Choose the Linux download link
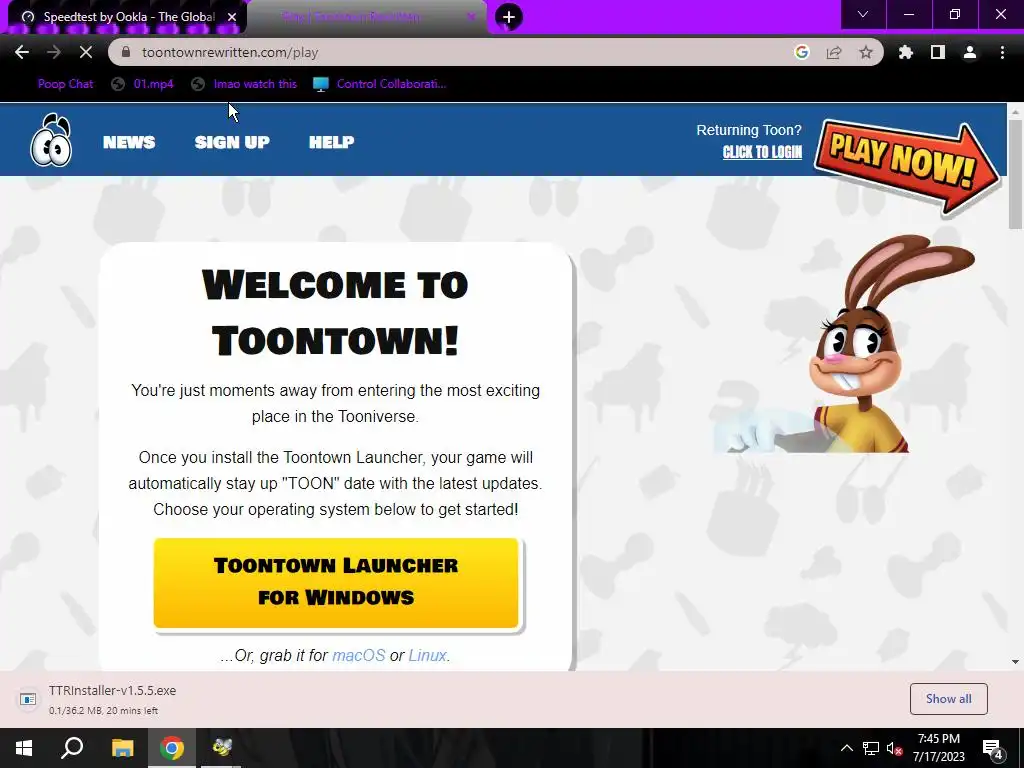 (x=427, y=655)
